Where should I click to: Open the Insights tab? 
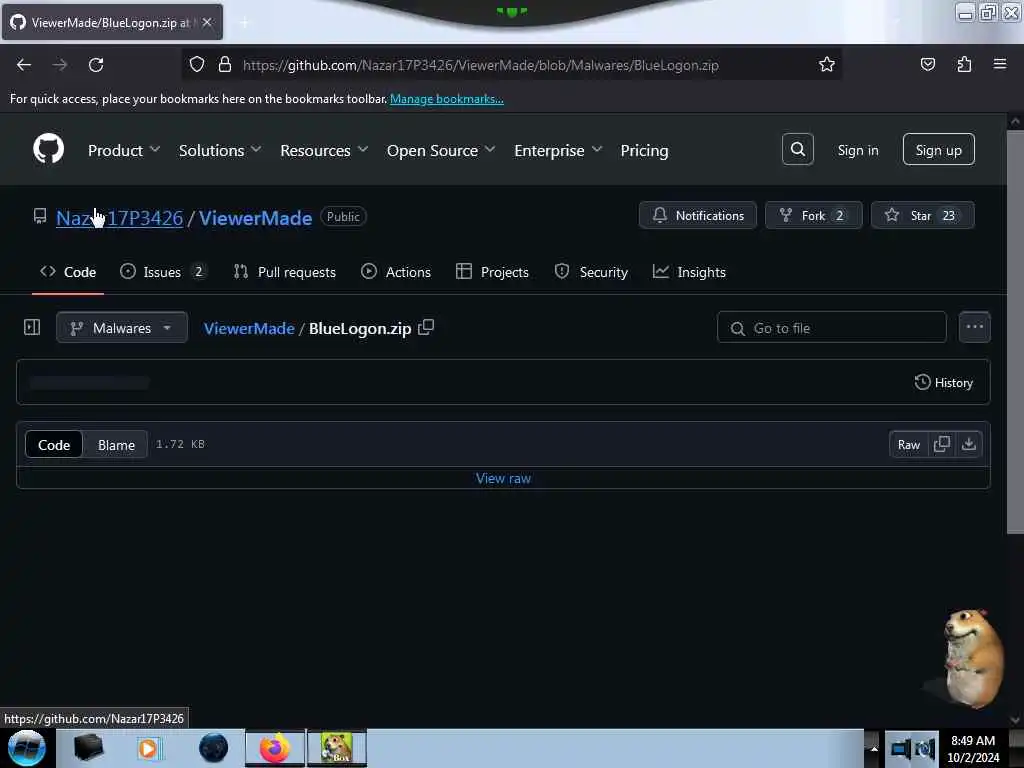click(x=689, y=272)
